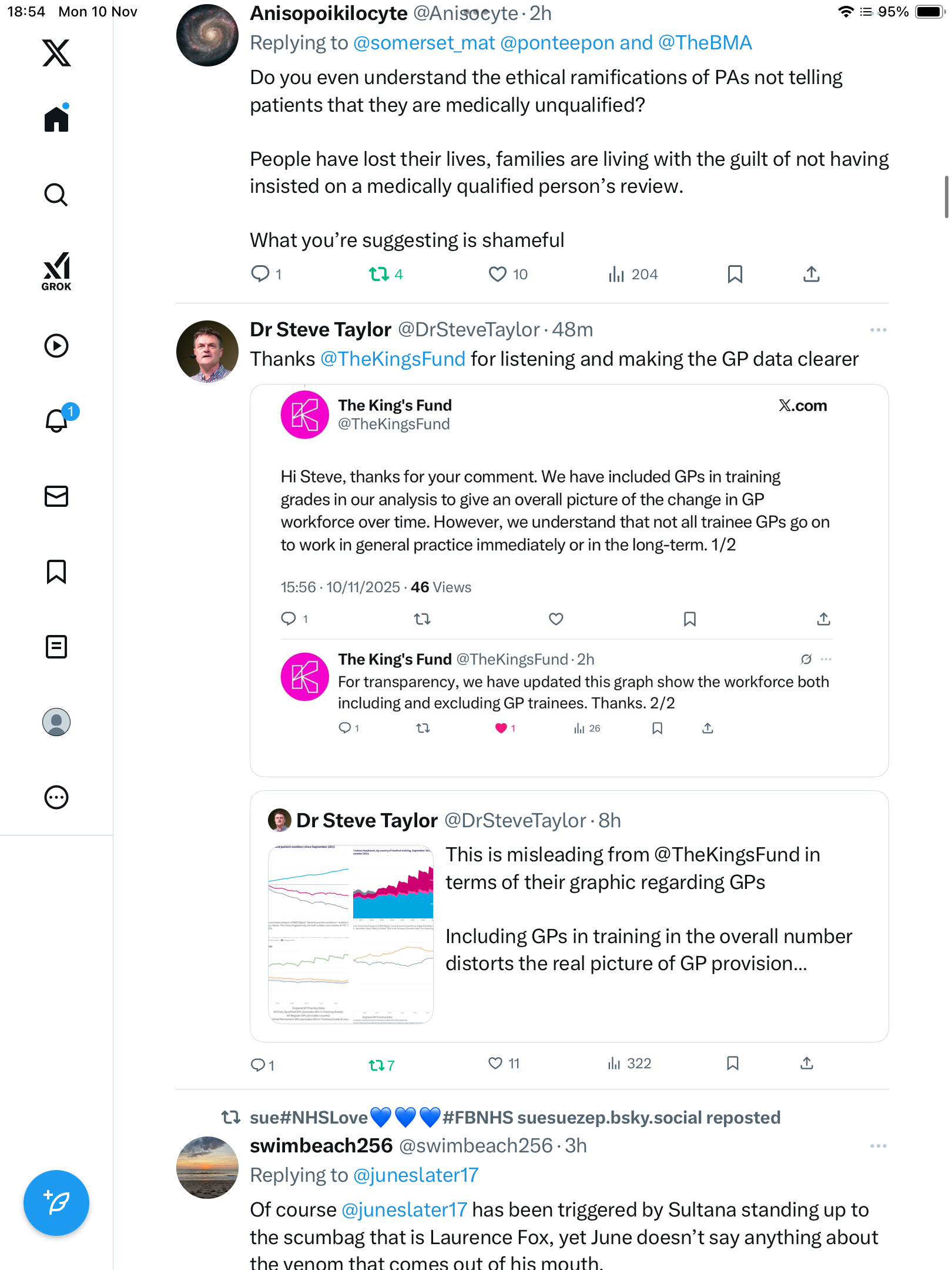
Task: Open direct messages envelope
Action: (x=56, y=496)
